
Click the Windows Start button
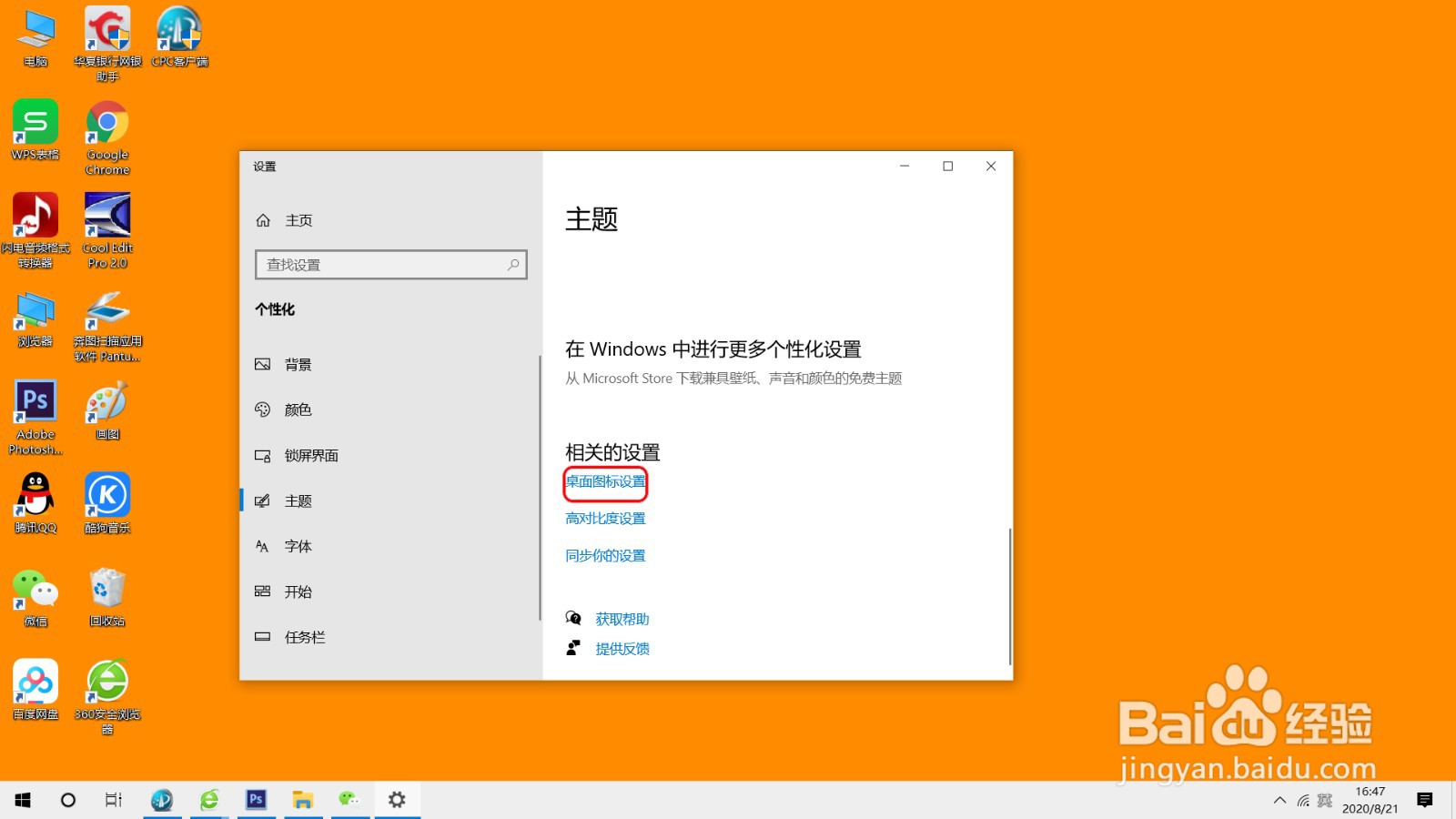point(21,800)
